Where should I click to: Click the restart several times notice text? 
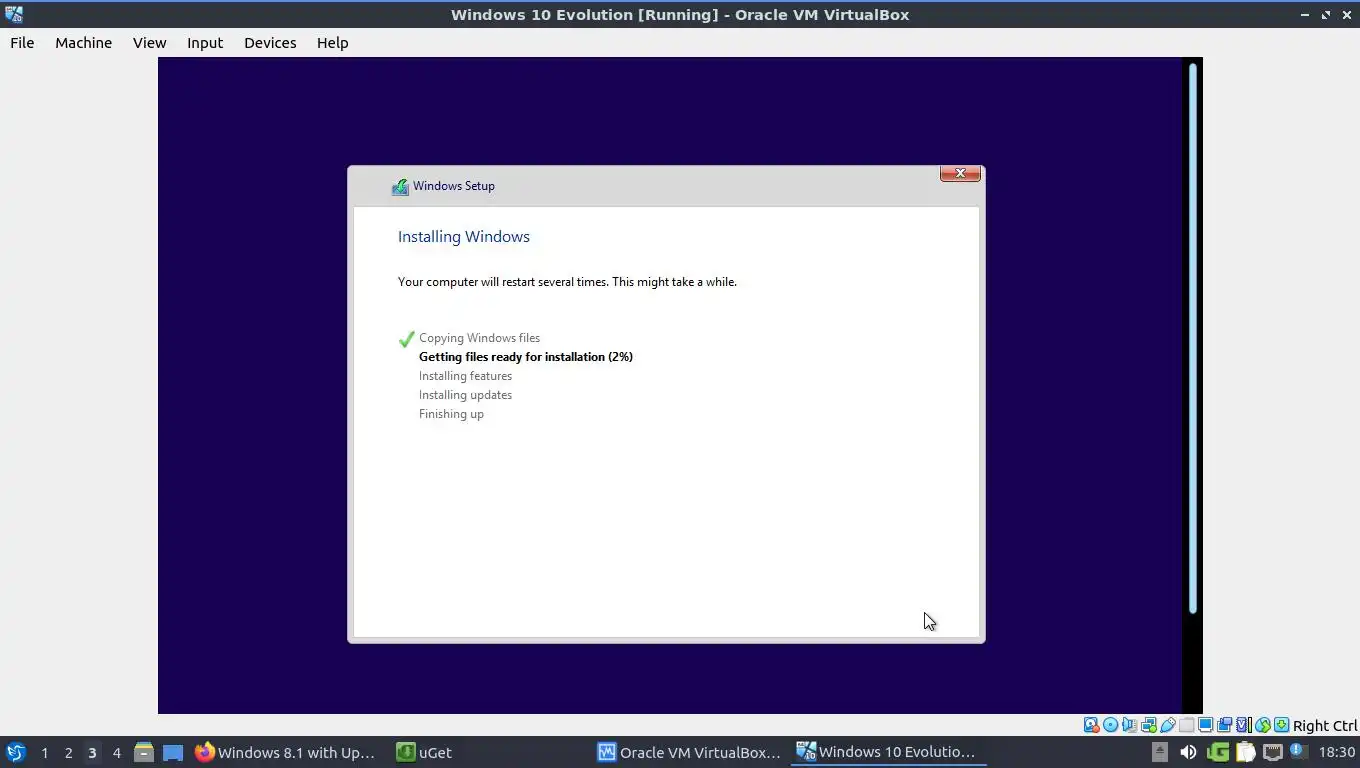567,282
